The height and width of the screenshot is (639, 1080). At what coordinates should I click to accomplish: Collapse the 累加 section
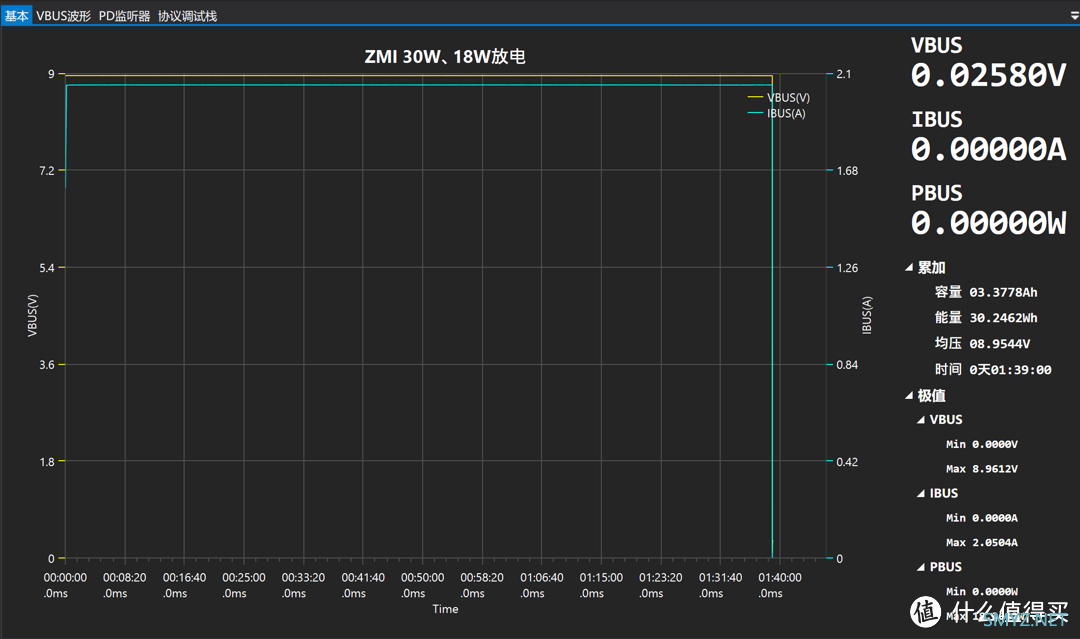point(909,268)
